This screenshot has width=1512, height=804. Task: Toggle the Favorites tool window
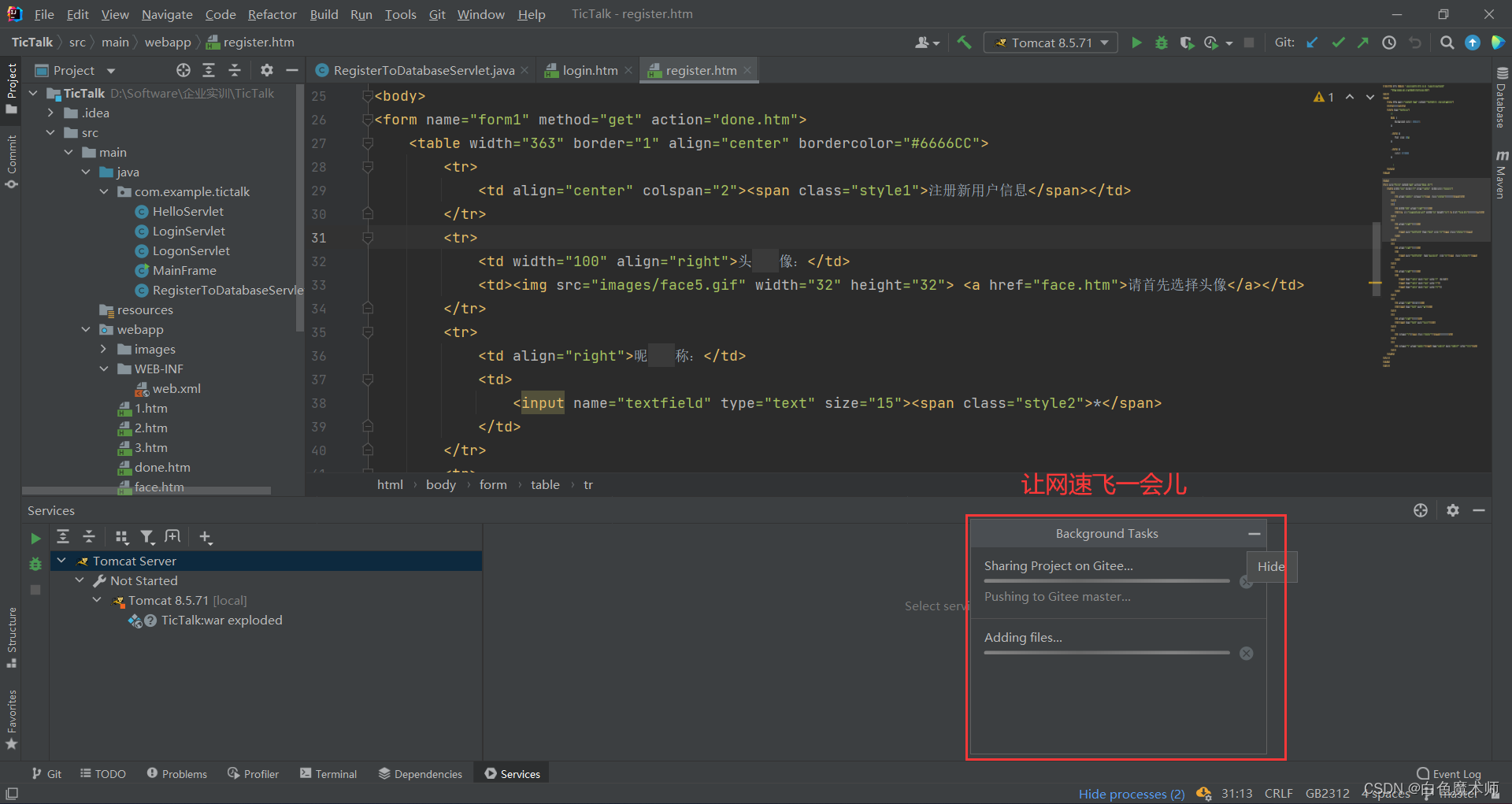(11, 720)
